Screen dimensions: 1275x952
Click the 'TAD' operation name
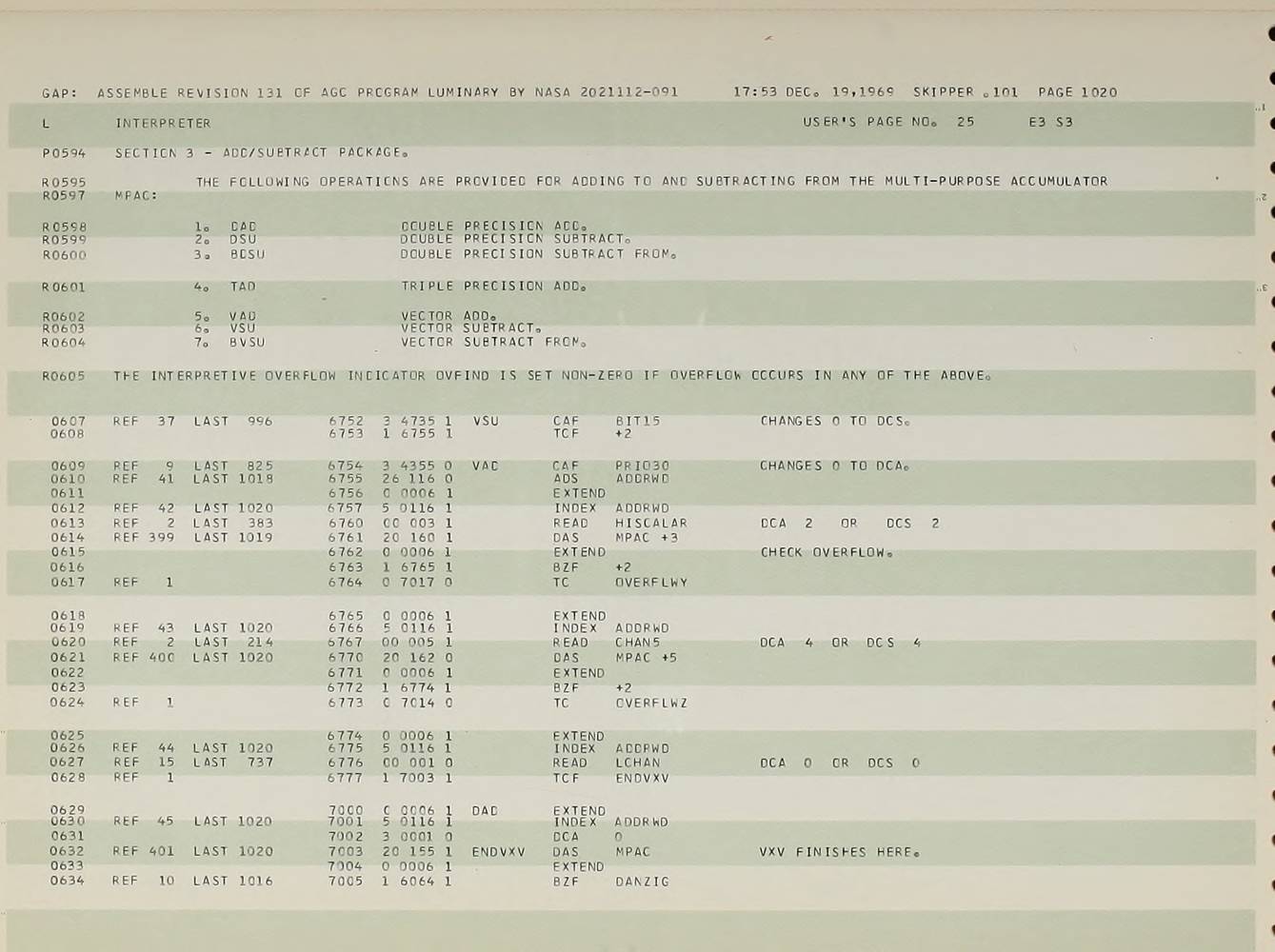pyautogui.click(x=243, y=287)
